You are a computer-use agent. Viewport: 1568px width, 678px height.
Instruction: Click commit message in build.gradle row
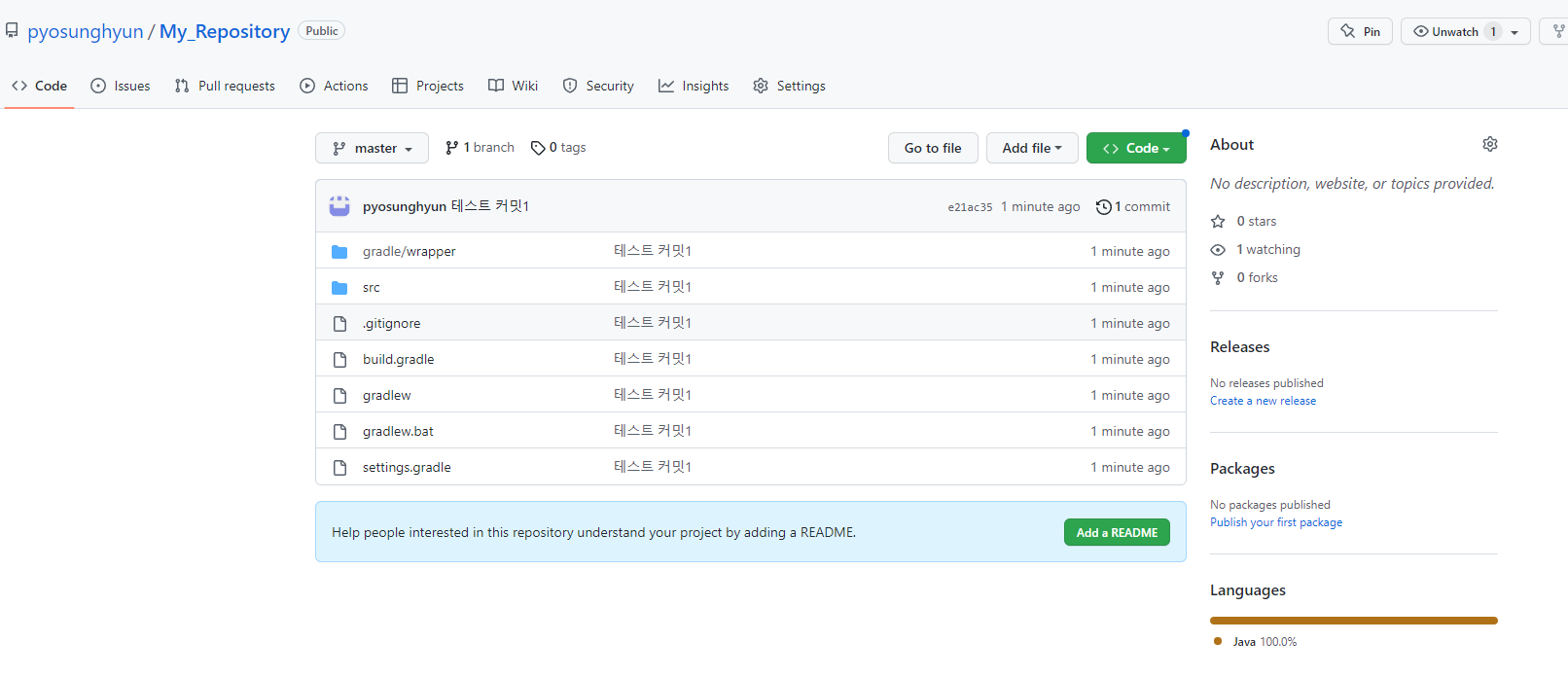[x=653, y=359]
